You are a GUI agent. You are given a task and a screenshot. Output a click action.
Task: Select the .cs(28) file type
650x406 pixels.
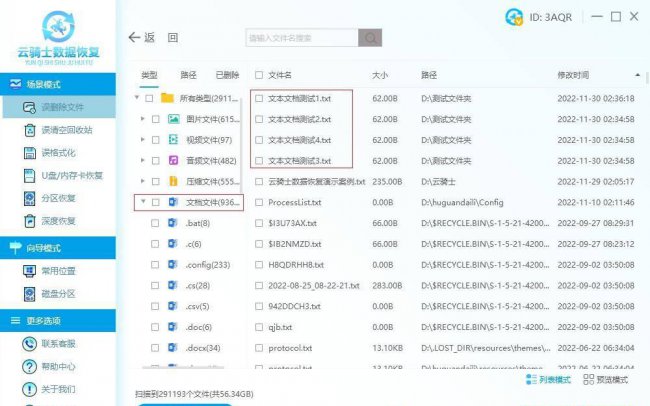click(x=197, y=286)
